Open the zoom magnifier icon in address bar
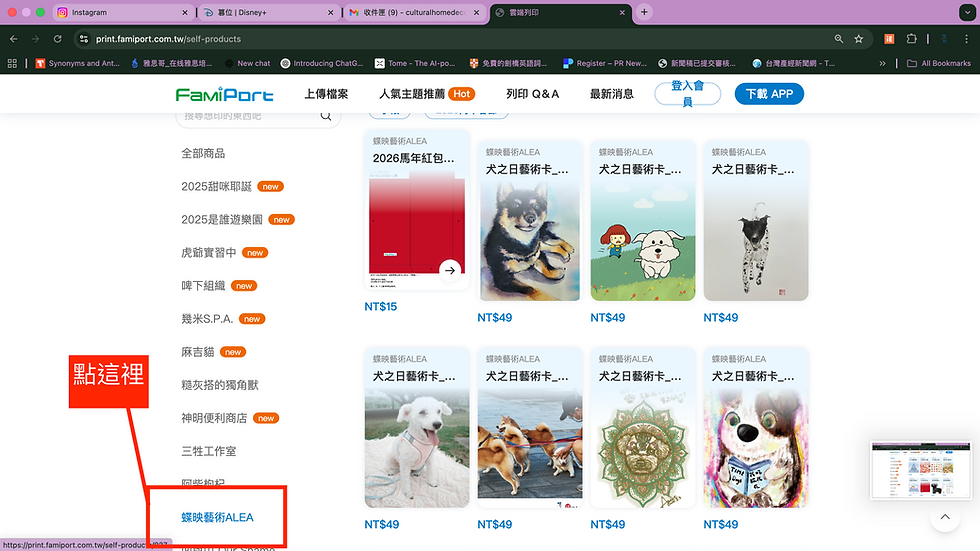The image size is (980, 551). (x=839, y=39)
